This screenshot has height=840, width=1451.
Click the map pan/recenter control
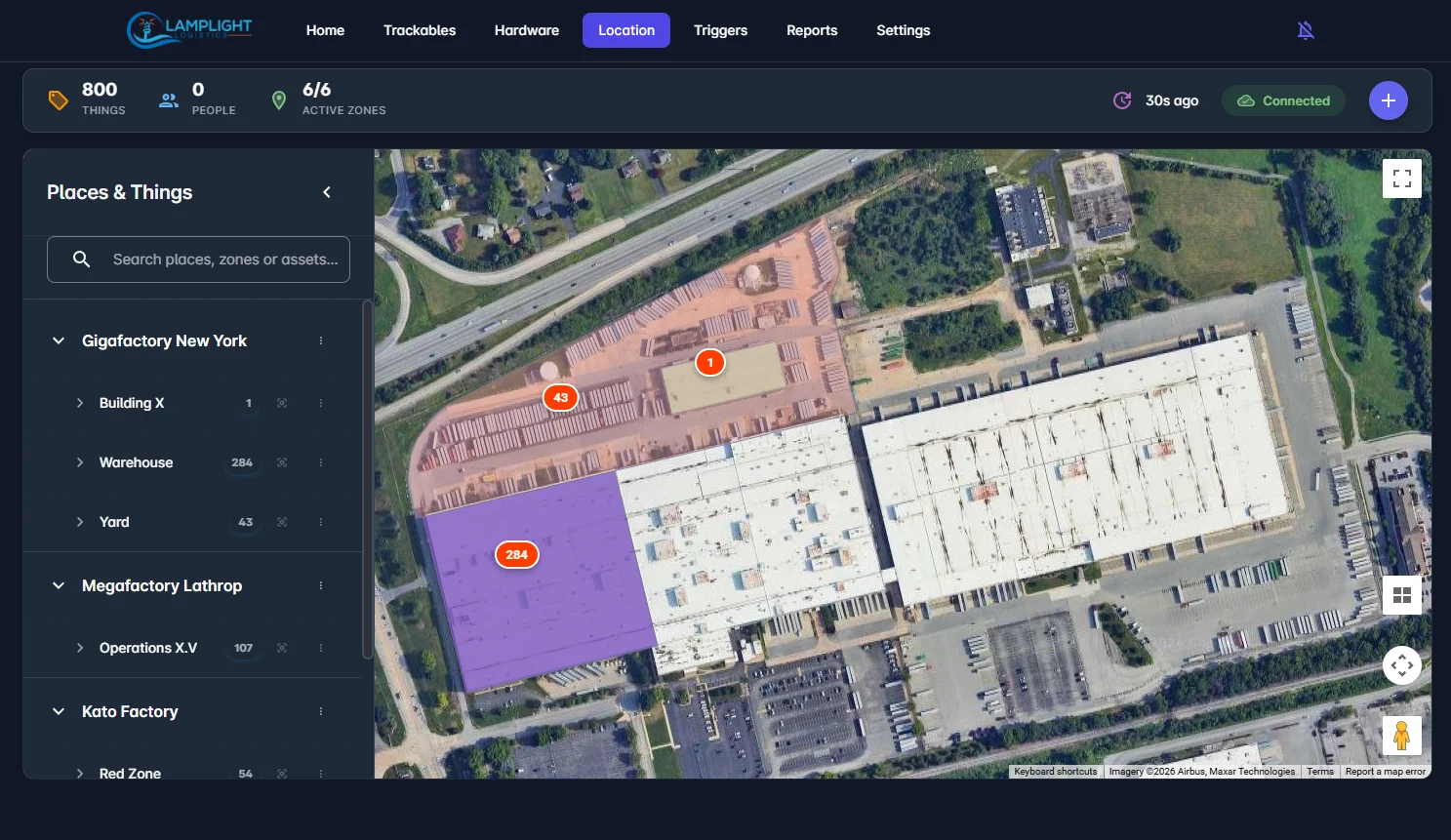point(1401,665)
